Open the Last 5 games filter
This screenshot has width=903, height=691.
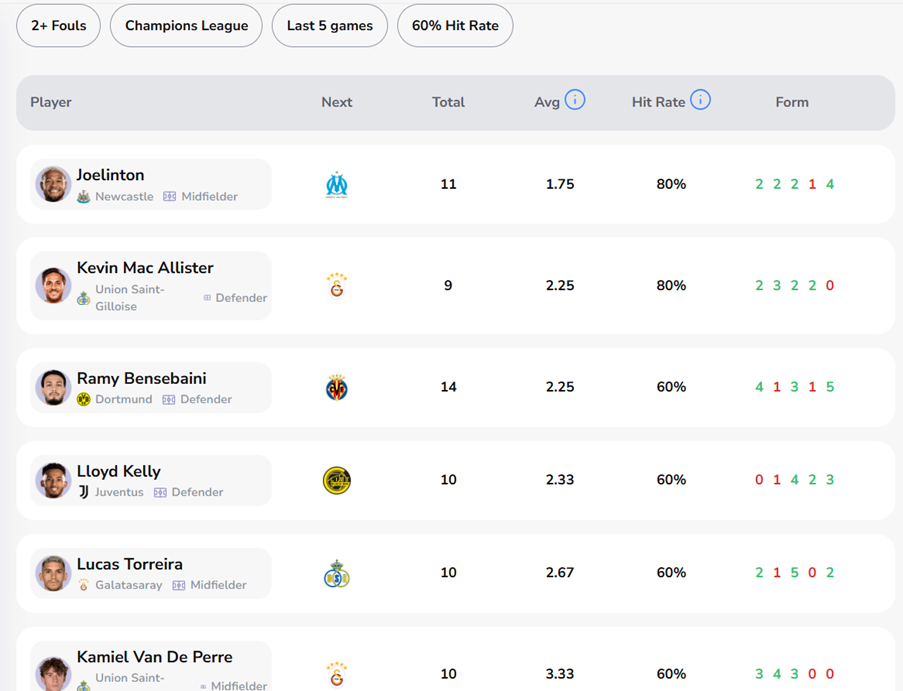tap(330, 26)
